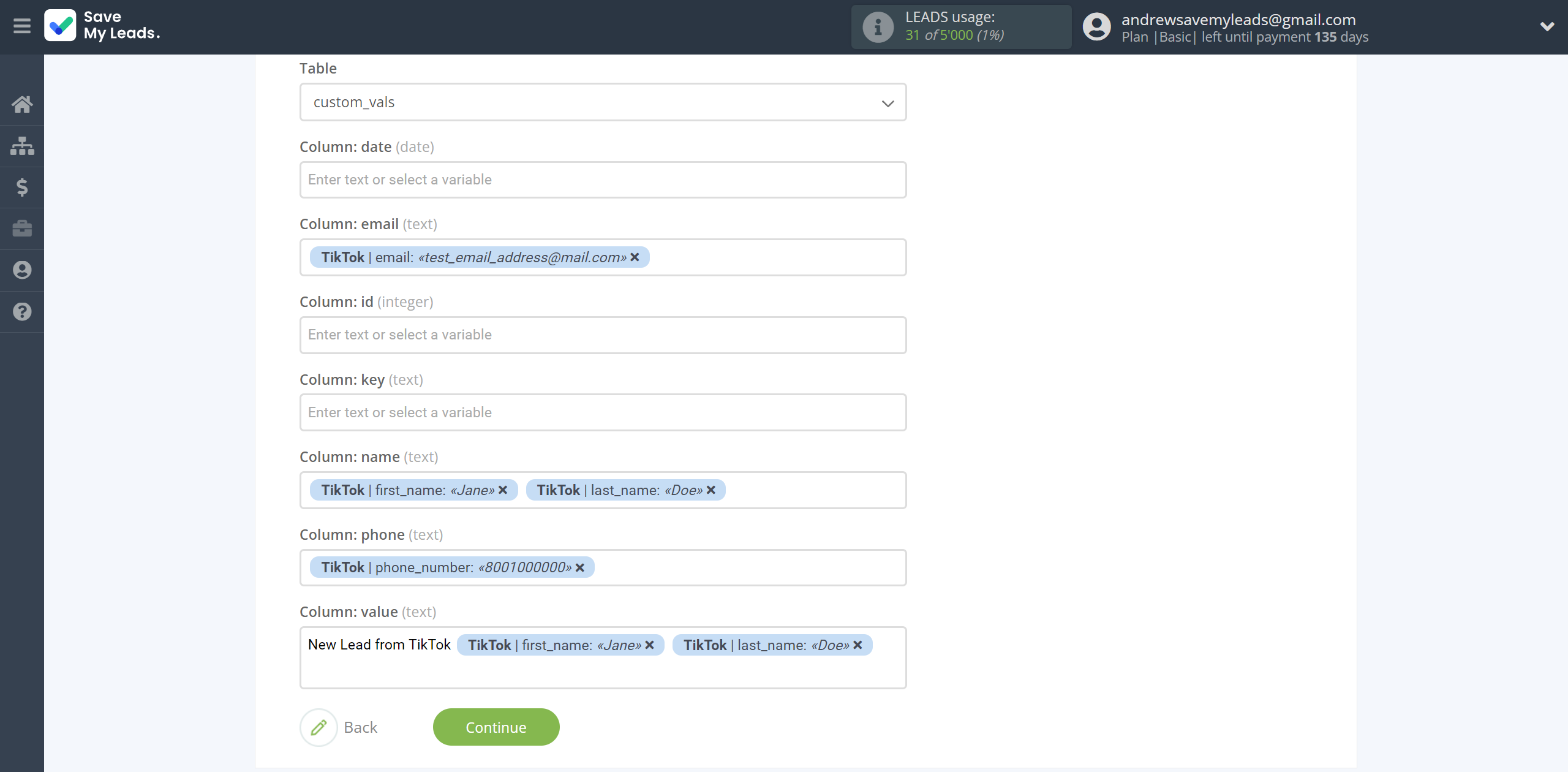Expand the account dropdown arrow
The height and width of the screenshot is (772, 1568).
click(1547, 26)
